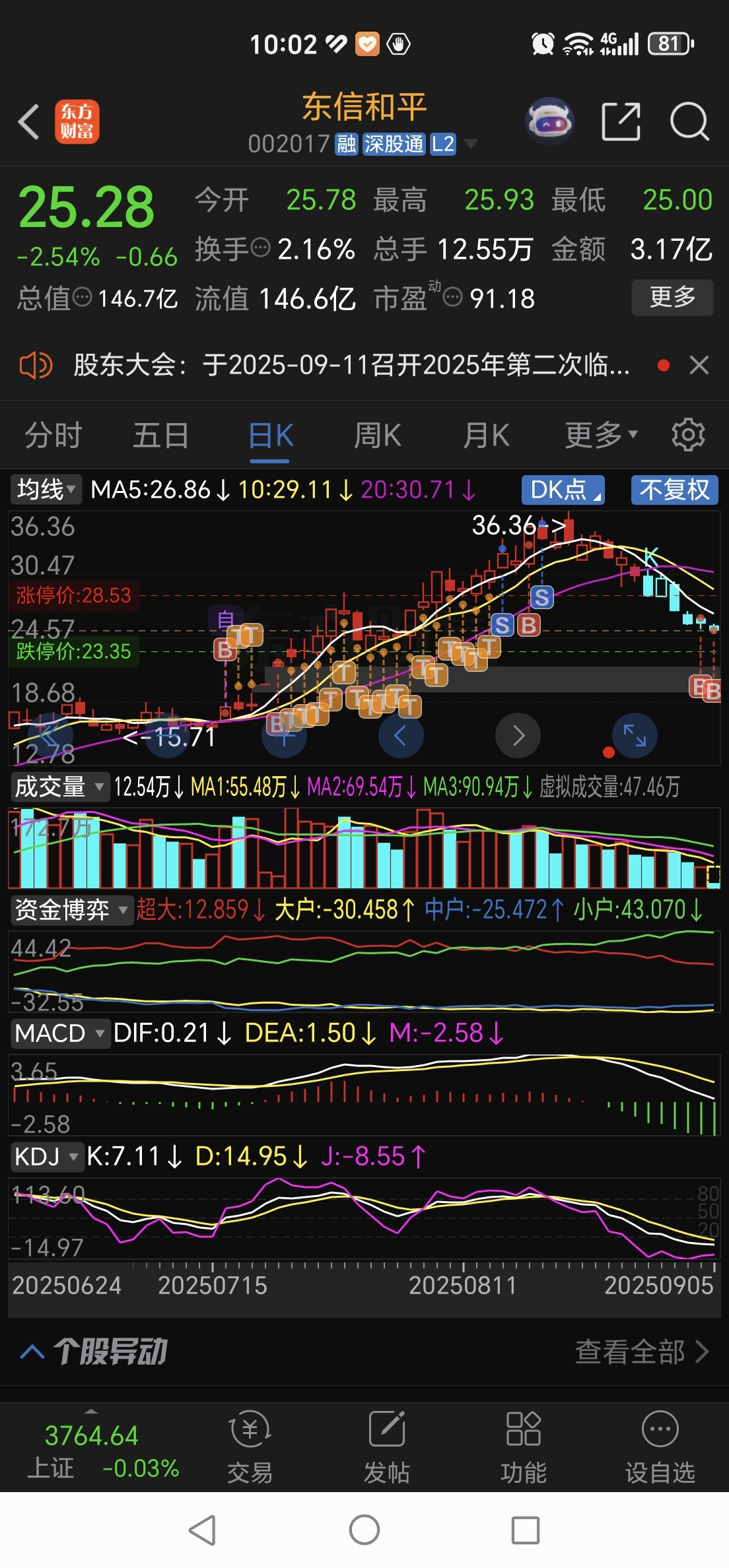729x1568 pixels.
Task: Open the 资金博弈 indicator dropdown
Action: click(71, 909)
